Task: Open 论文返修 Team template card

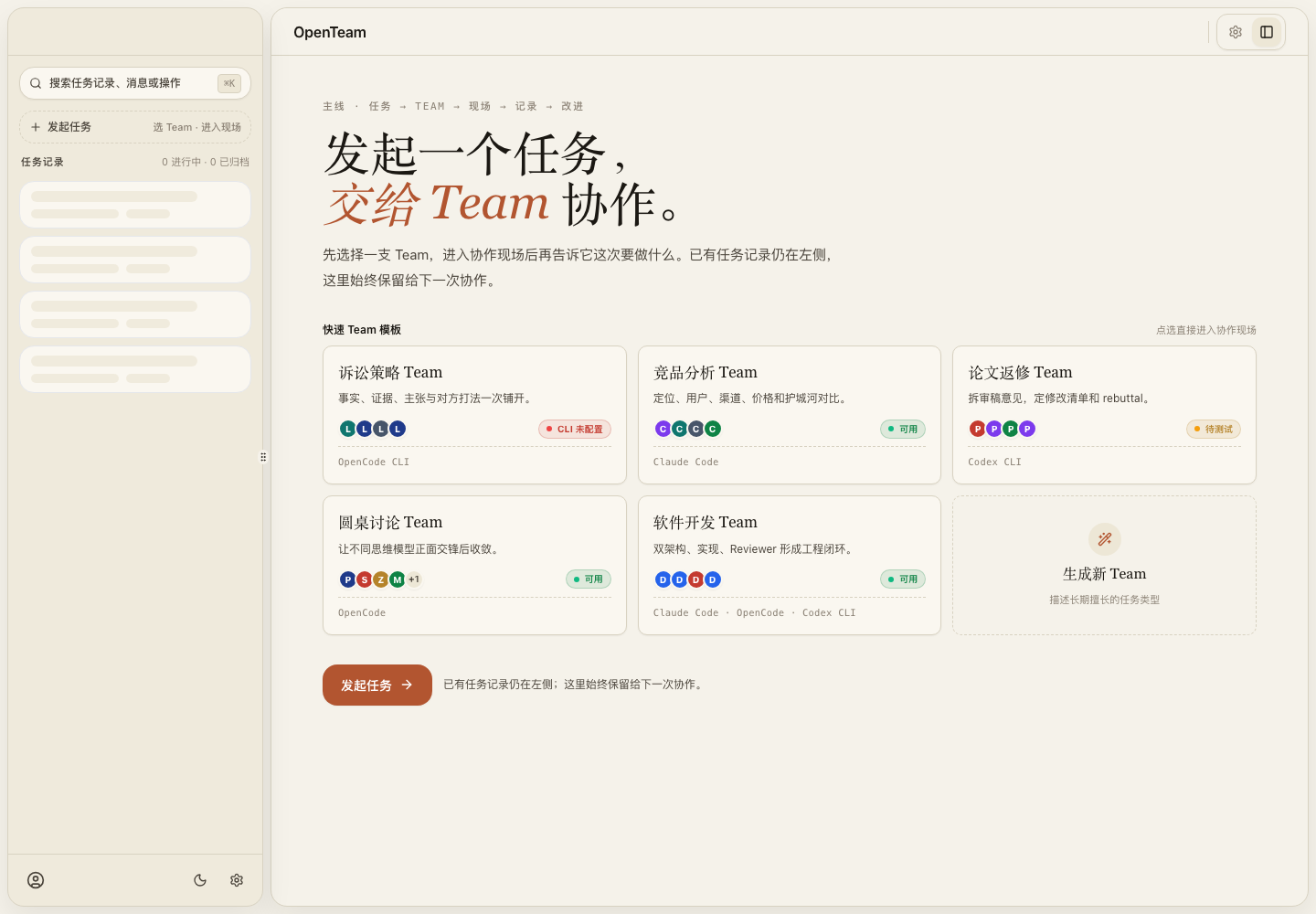Action: click(x=1104, y=415)
